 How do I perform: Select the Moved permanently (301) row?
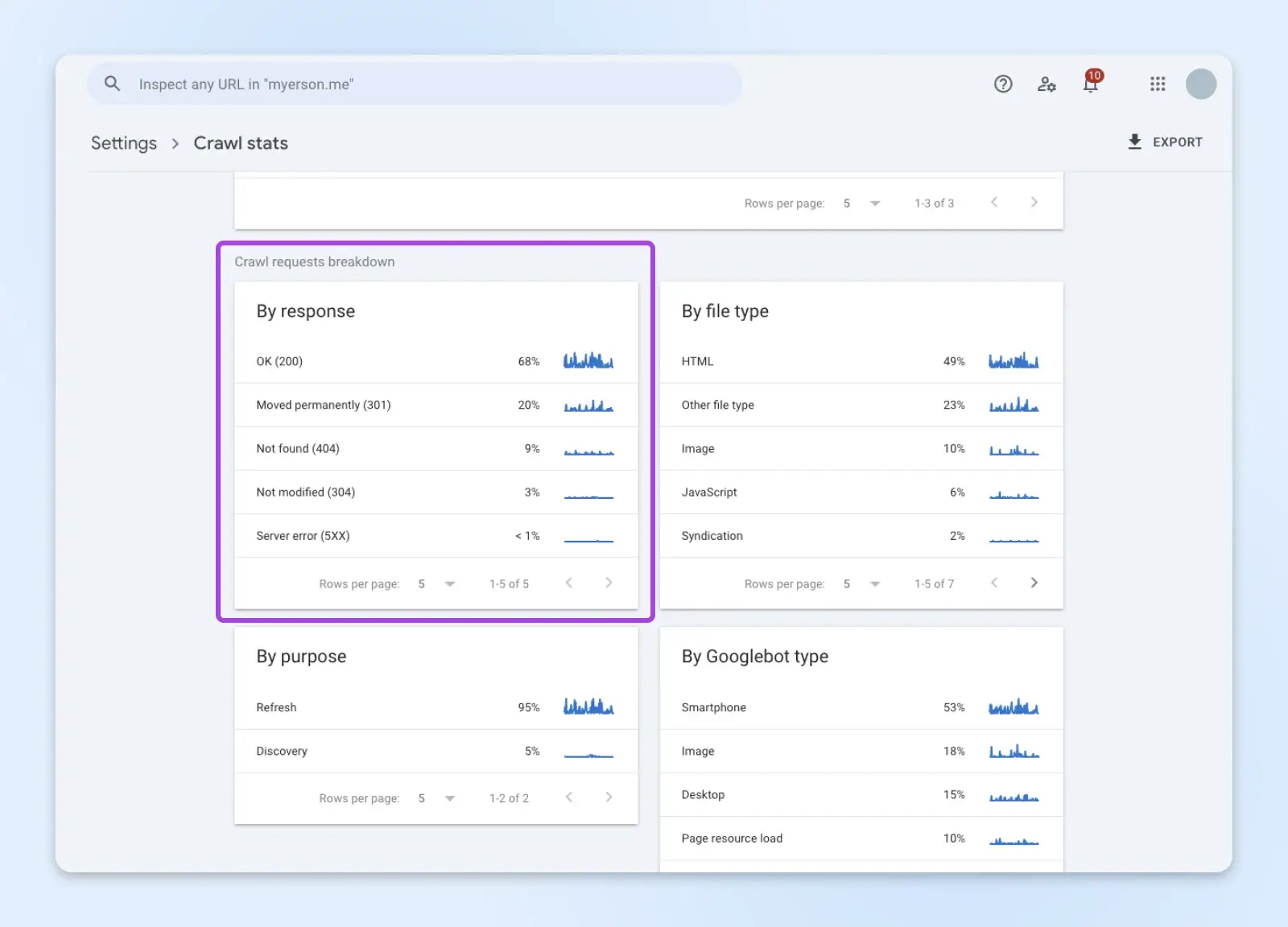pyautogui.click(x=436, y=405)
